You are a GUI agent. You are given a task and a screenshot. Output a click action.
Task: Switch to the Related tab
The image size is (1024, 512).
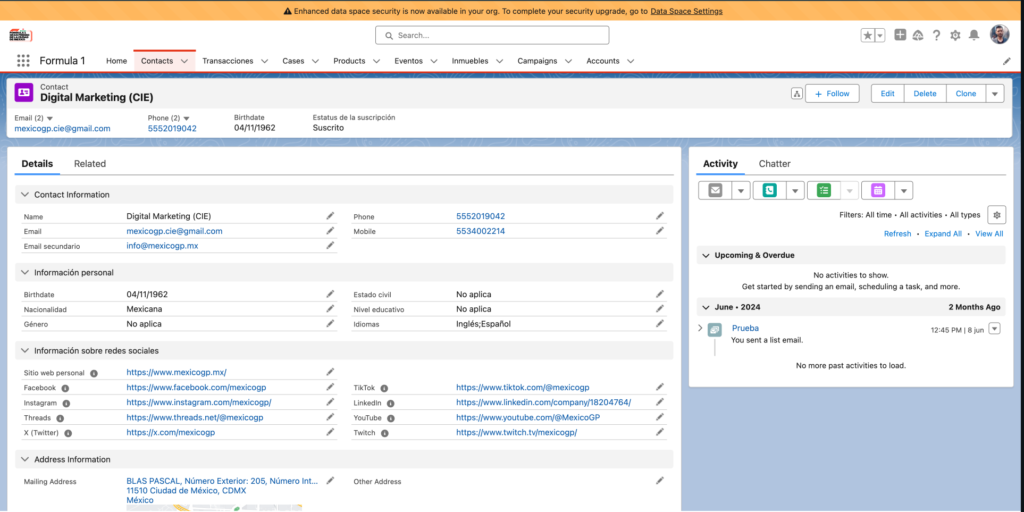(x=90, y=164)
